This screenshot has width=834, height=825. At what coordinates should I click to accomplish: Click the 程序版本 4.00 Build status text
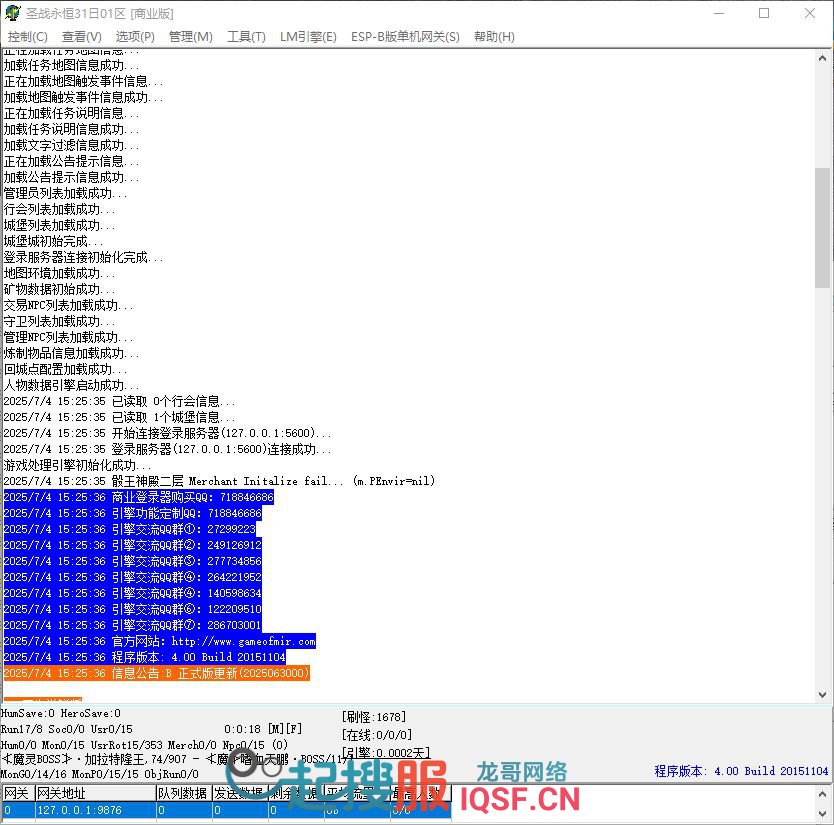(x=741, y=771)
